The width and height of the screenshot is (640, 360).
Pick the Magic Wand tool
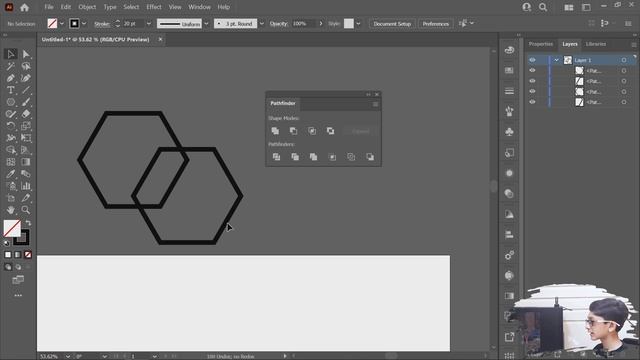[x=11, y=66]
